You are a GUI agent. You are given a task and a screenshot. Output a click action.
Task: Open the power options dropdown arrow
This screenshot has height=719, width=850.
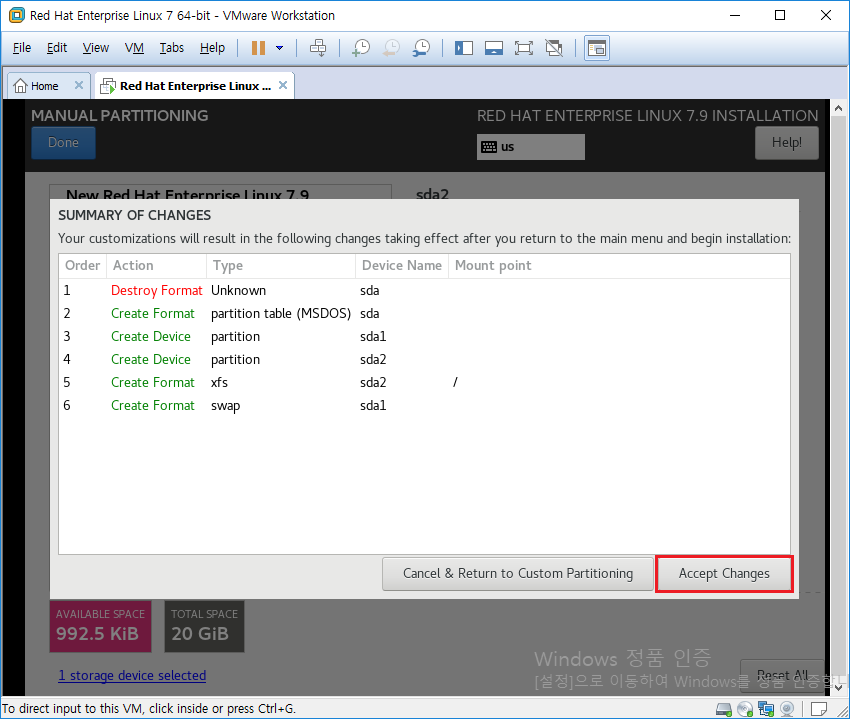click(x=280, y=48)
